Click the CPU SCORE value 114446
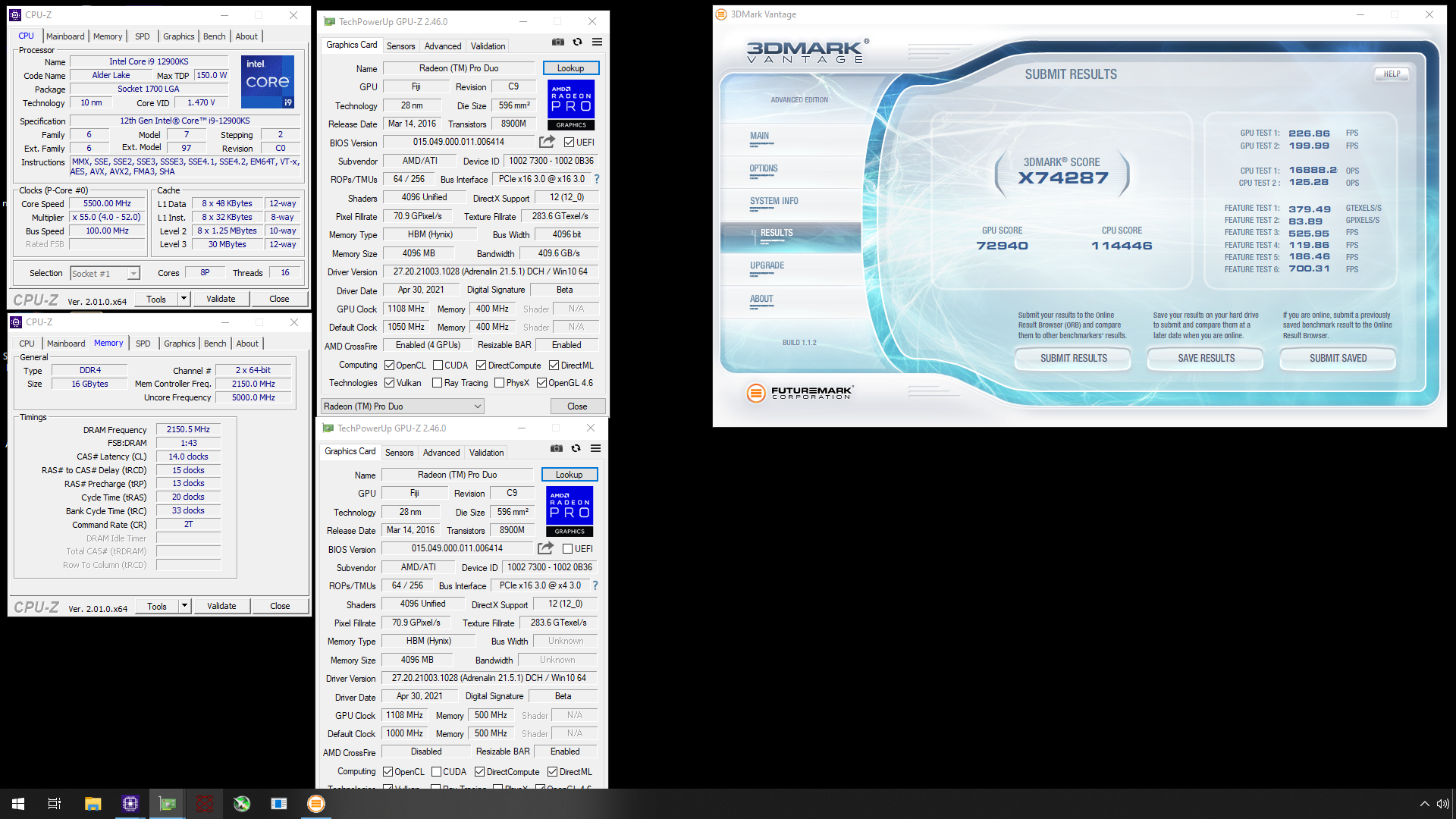 point(1122,246)
